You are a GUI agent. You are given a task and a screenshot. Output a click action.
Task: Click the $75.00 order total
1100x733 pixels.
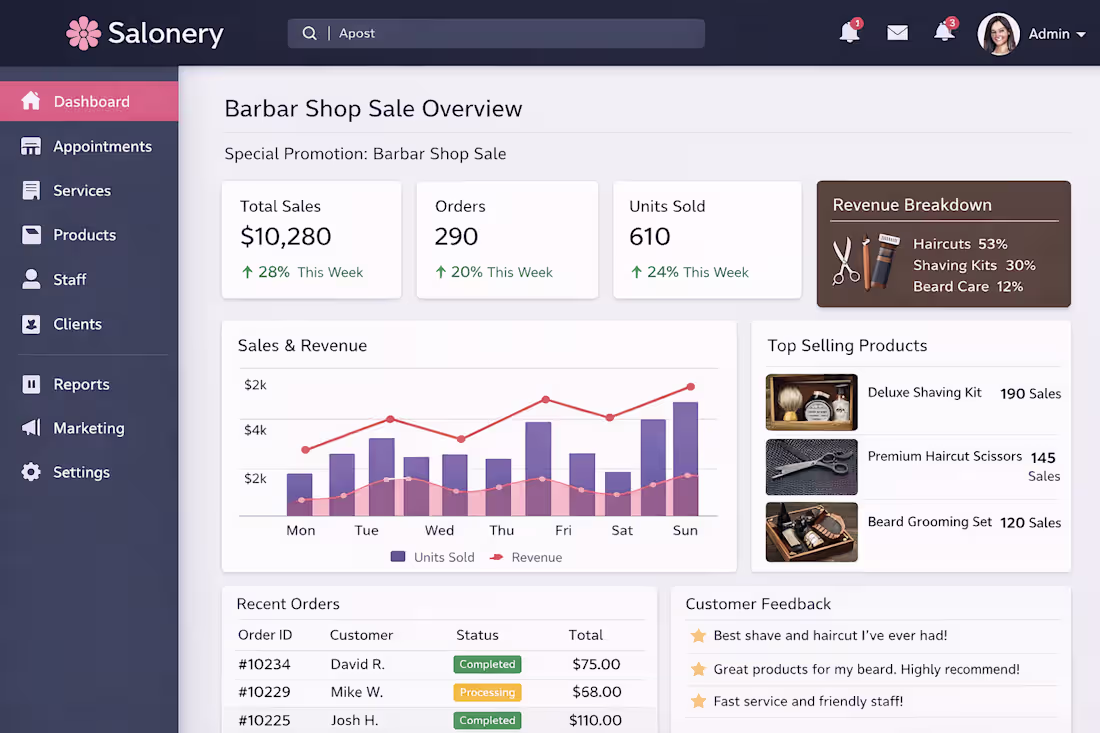(x=596, y=664)
